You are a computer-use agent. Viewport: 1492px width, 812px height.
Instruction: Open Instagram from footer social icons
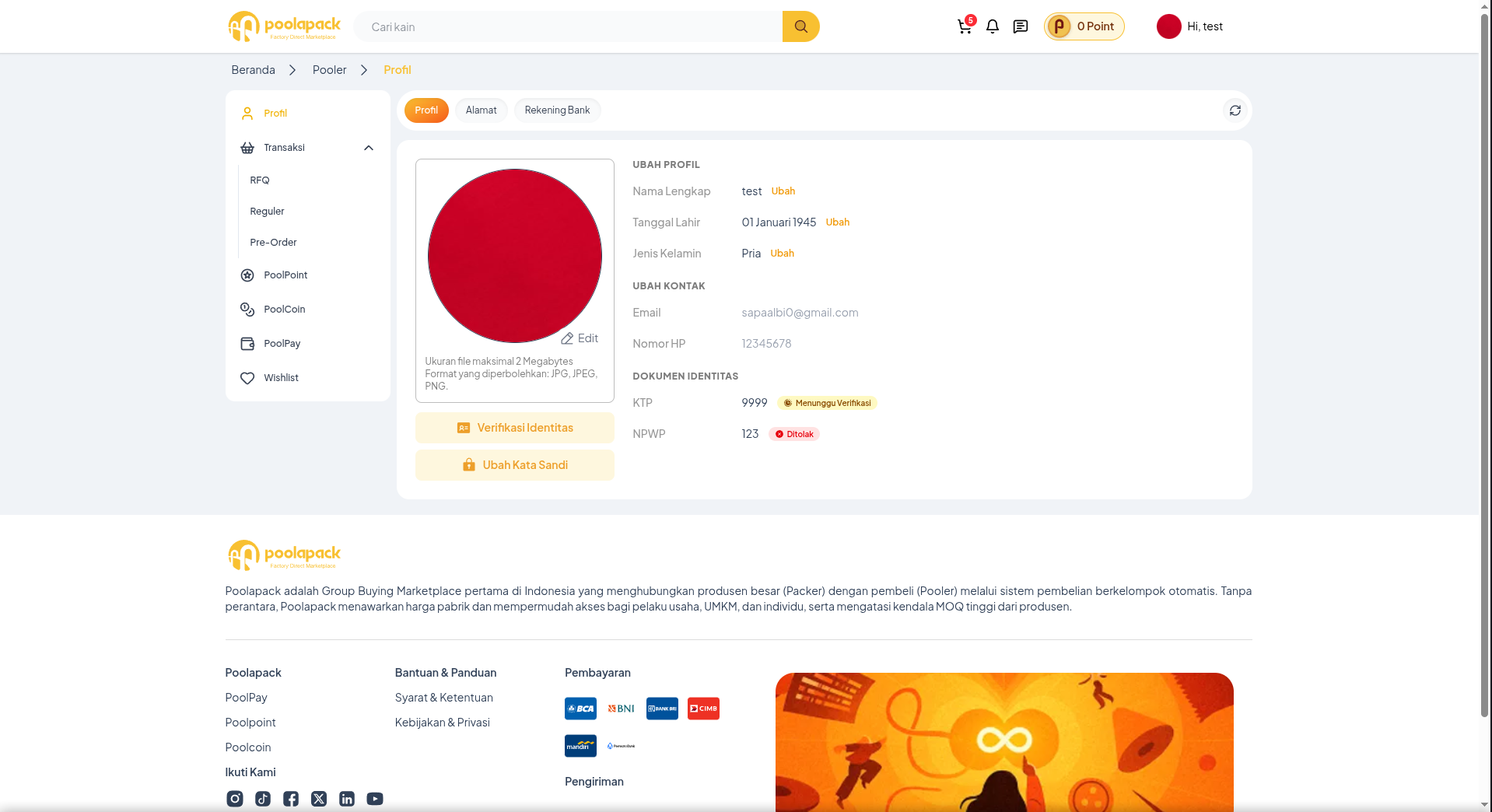tap(235, 799)
